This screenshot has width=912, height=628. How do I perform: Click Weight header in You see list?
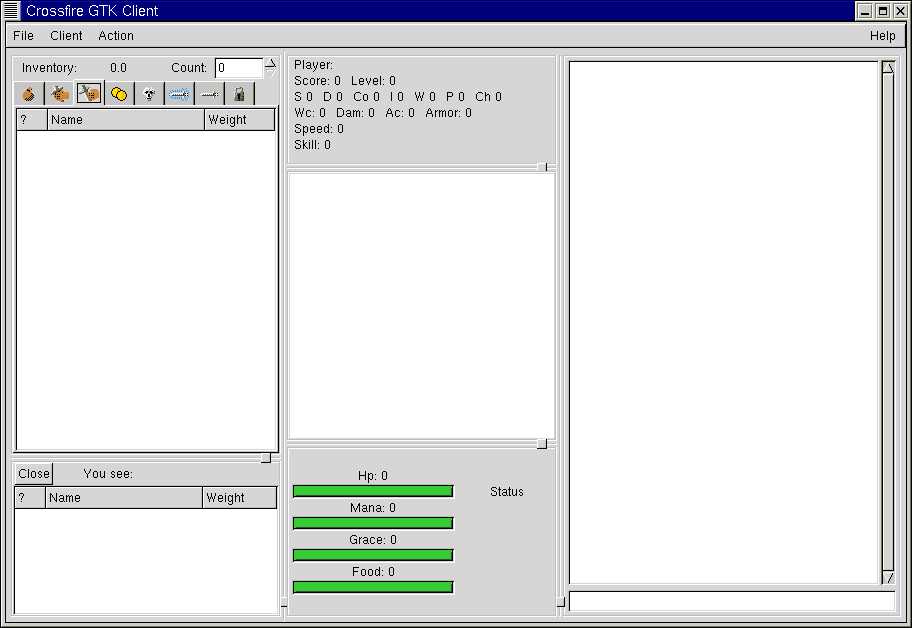[240, 498]
